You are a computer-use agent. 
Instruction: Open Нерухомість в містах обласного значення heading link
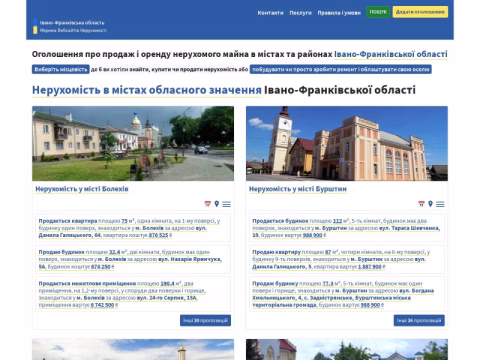147,90
